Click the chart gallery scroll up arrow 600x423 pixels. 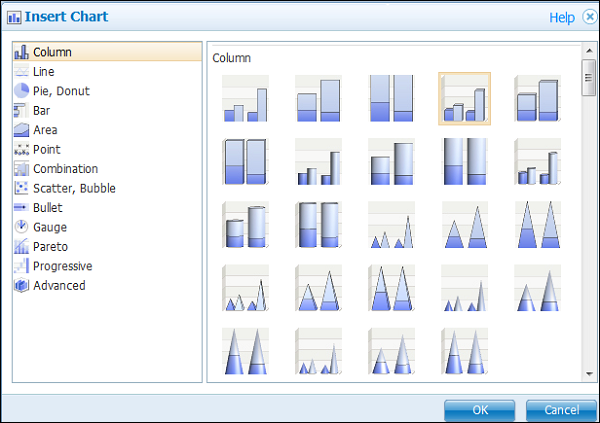(589, 51)
